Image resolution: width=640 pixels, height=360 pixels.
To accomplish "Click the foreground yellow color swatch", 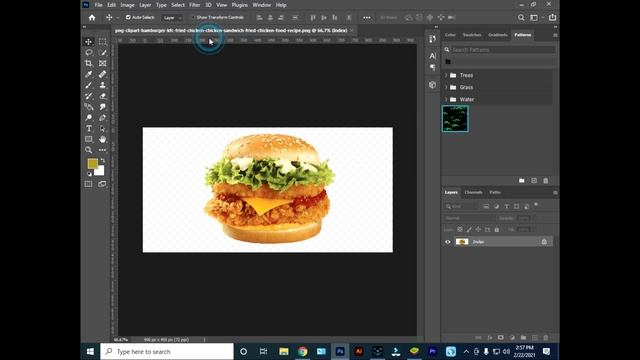I will pyautogui.click(x=92, y=164).
